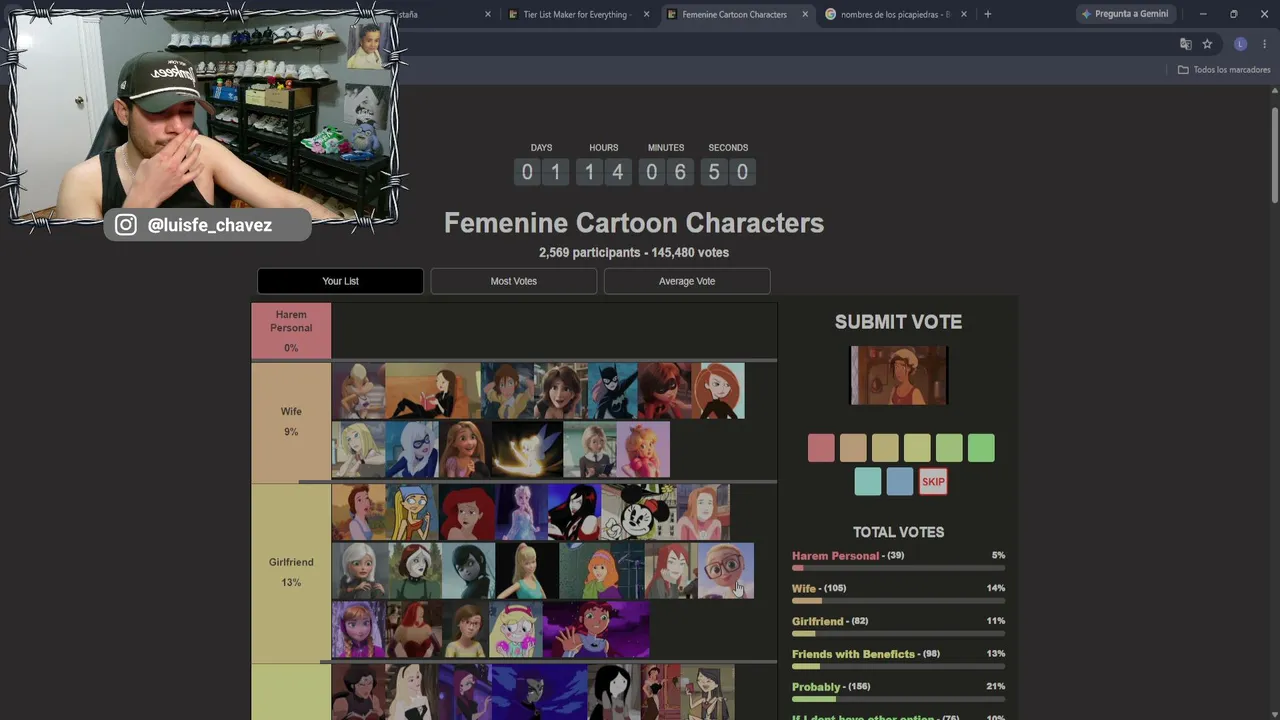Click the purple Starfire thumbnail
Image resolution: width=1280 pixels, height=720 pixels.
pyautogui.click(x=596, y=630)
